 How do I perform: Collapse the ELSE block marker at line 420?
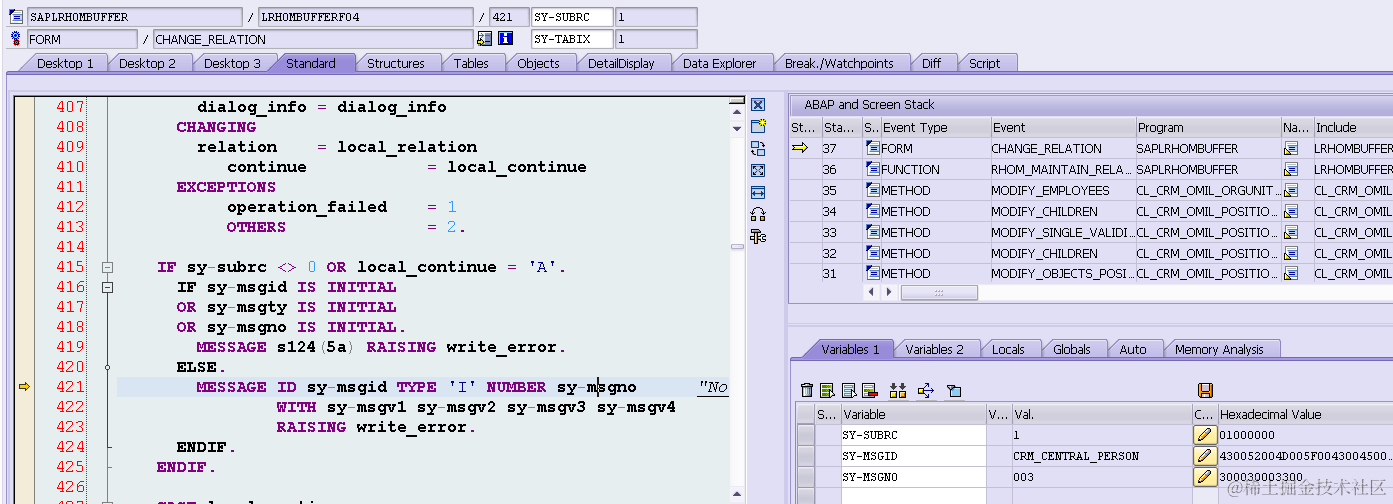pos(108,367)
